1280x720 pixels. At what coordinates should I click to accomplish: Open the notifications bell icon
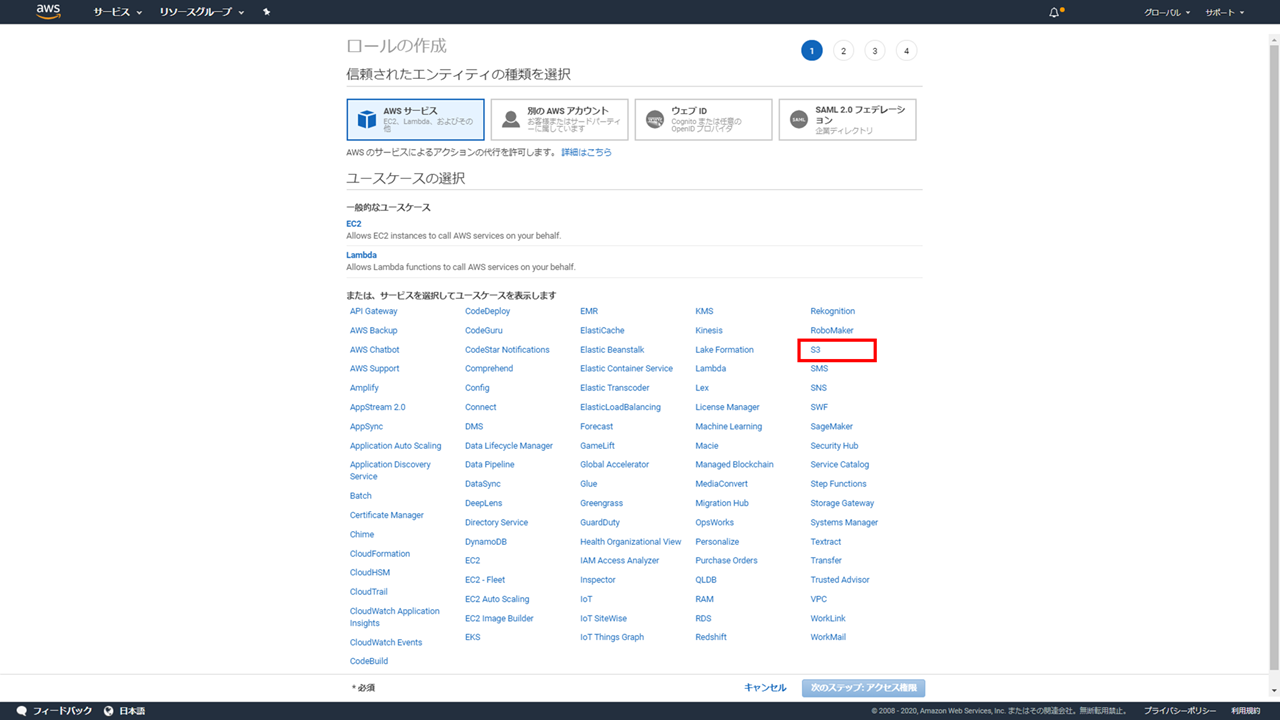coord(1054,12)
